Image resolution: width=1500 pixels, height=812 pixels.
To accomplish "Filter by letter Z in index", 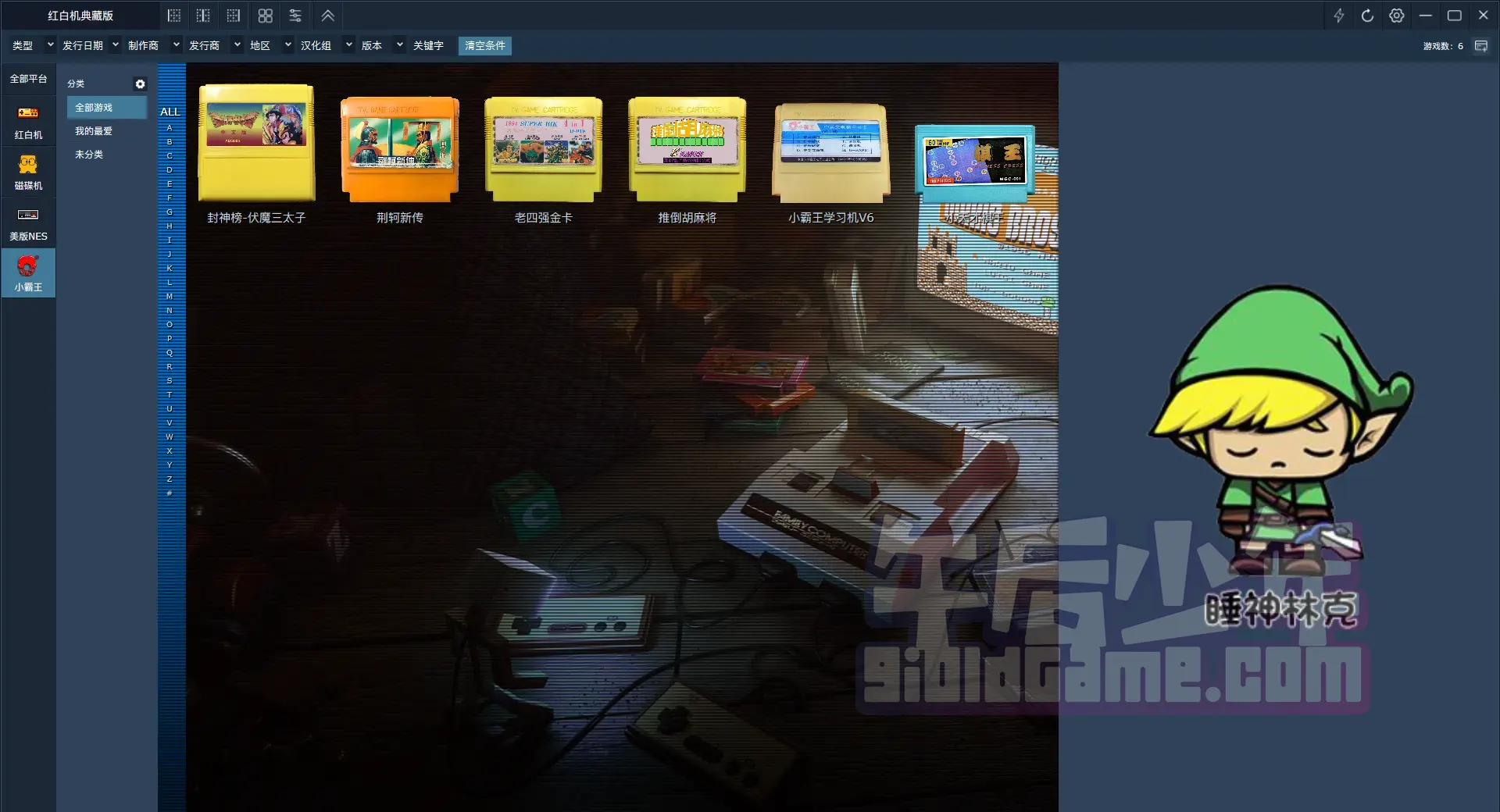I will pos(170,479).
